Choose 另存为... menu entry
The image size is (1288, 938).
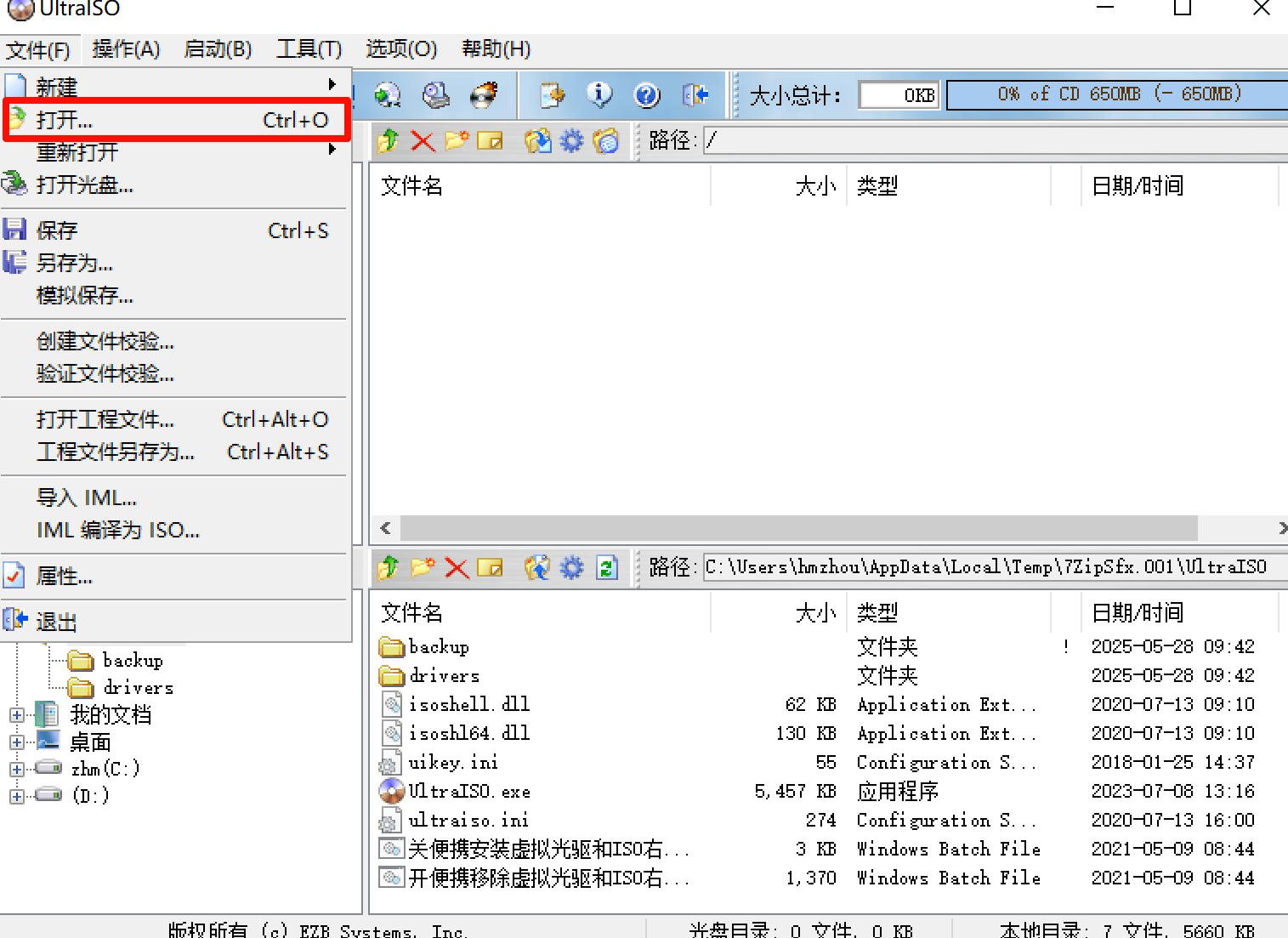pyautogui.click(x=175, y=263)
